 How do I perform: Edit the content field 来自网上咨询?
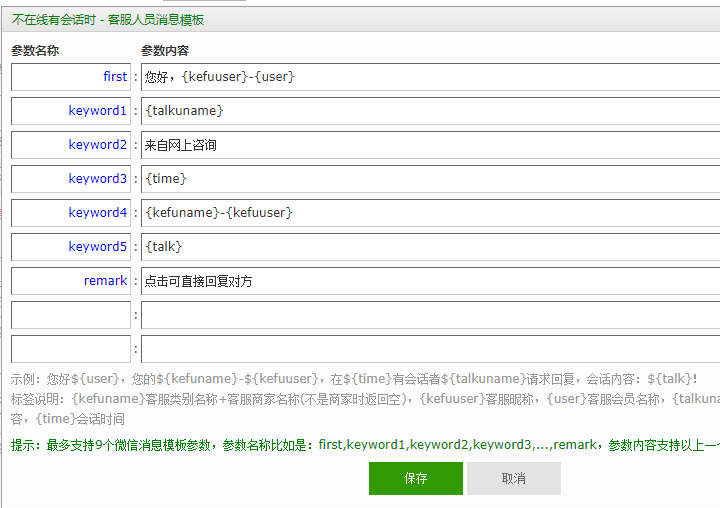point(430,145)
